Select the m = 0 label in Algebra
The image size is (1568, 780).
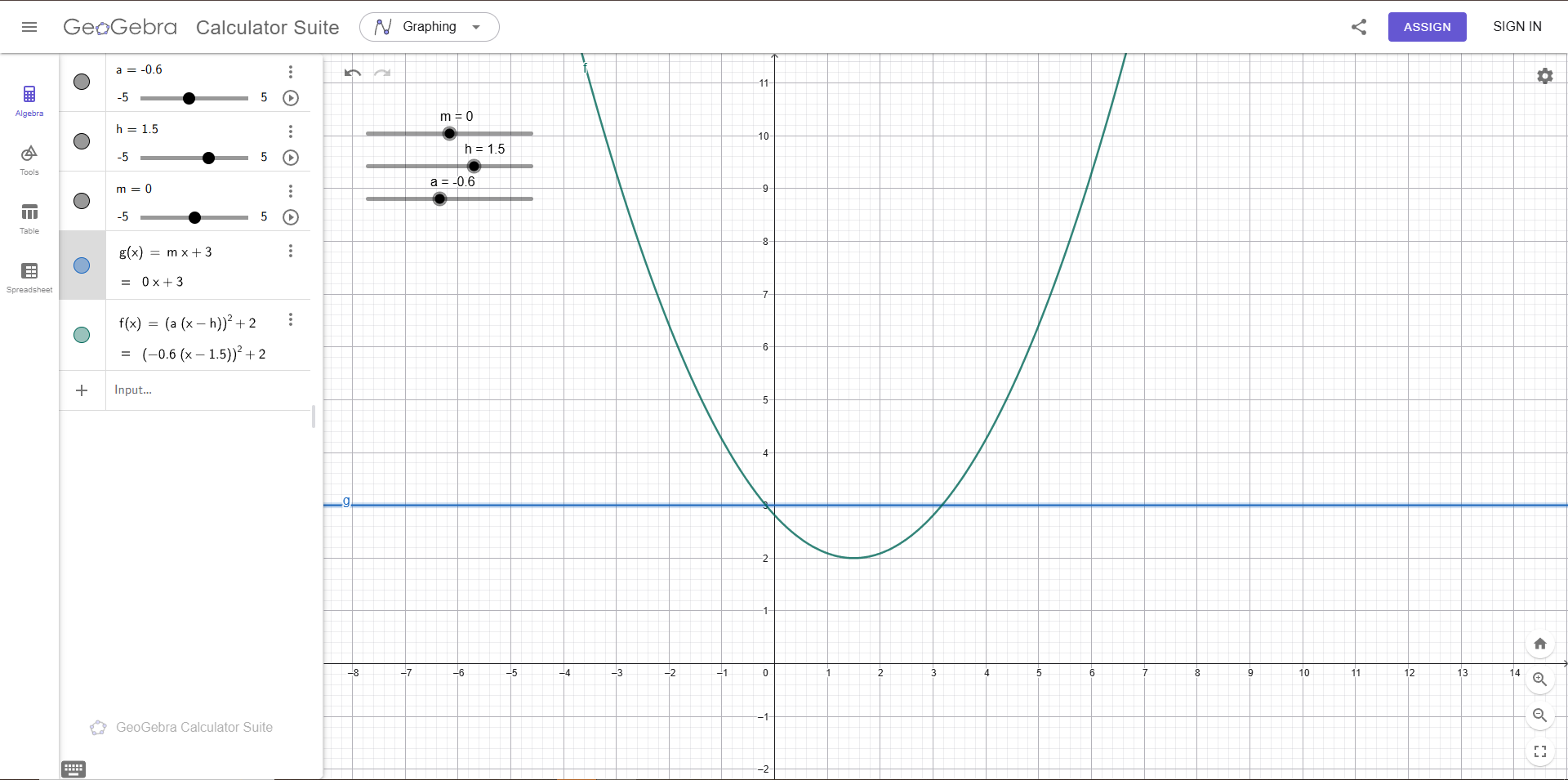[134, 189]
